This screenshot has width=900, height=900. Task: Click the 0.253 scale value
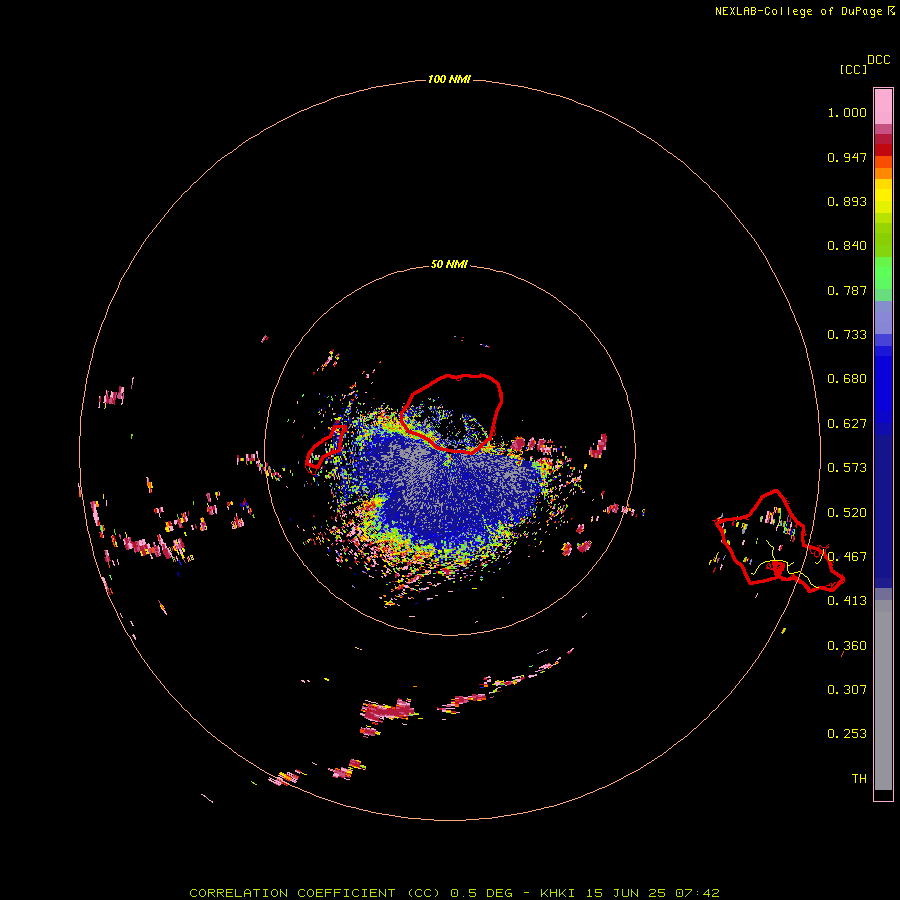pyautogui.click(x=847, y=734)
